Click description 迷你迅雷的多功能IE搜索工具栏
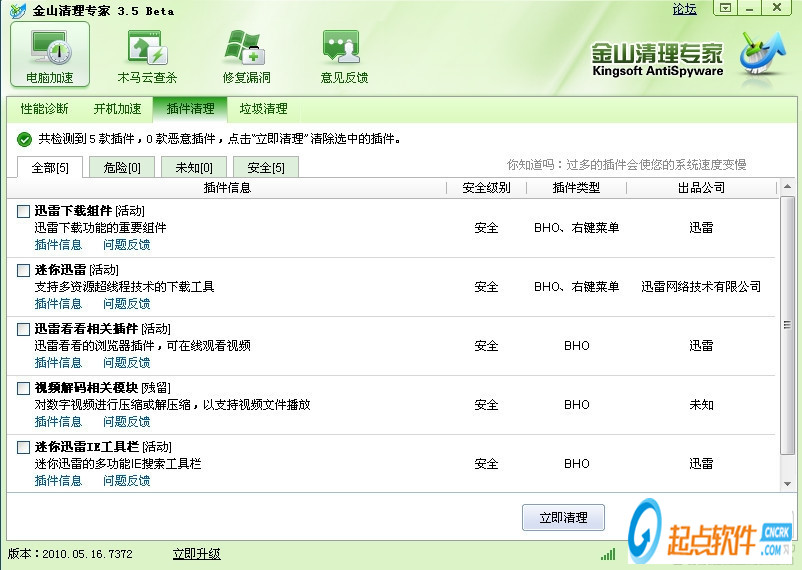 (x=118, y=464)
